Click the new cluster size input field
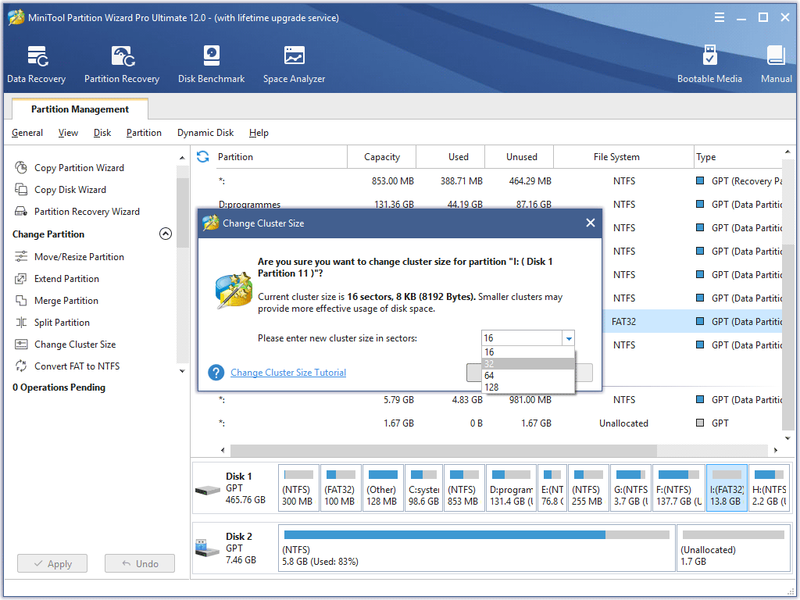 click(x=522, y=338)
